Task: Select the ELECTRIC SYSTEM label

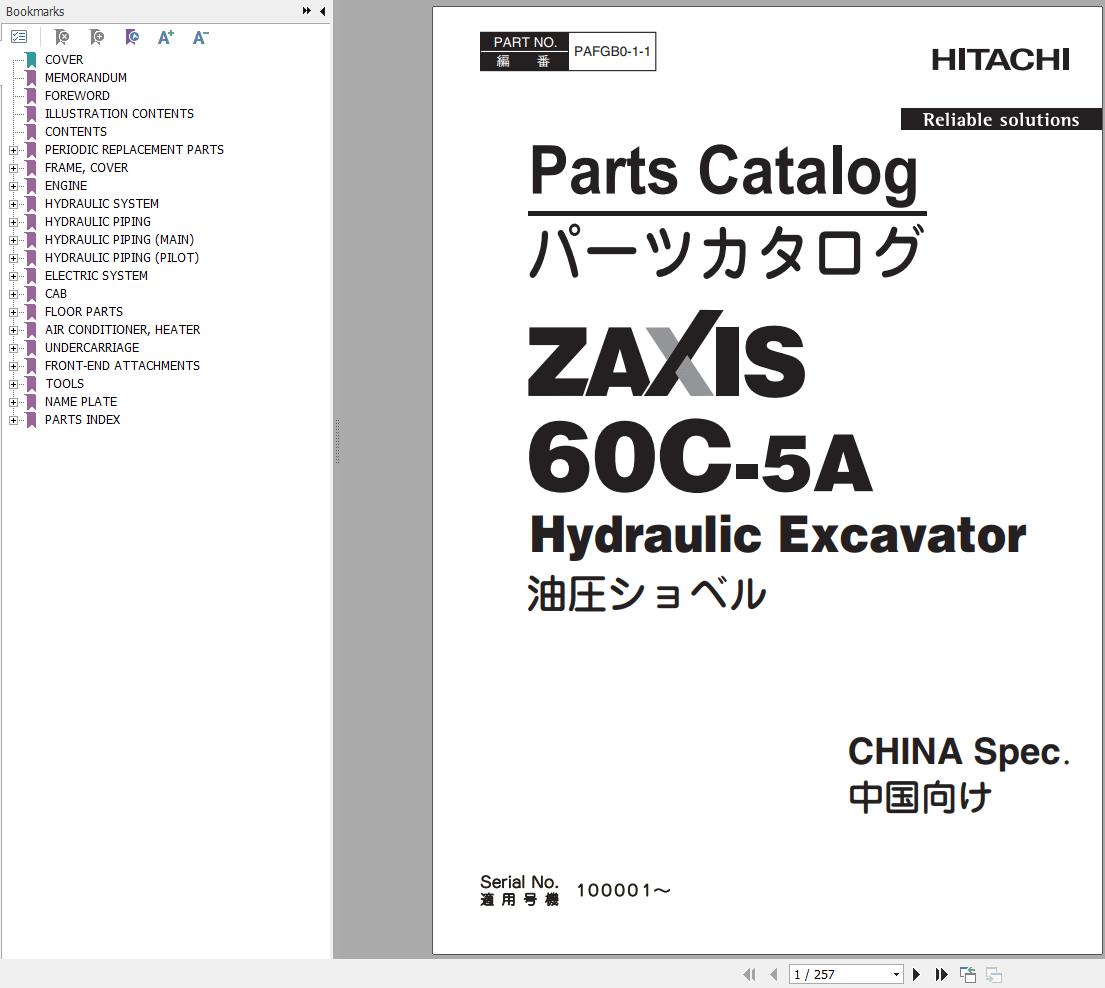Action: click(x=96, y=276)
